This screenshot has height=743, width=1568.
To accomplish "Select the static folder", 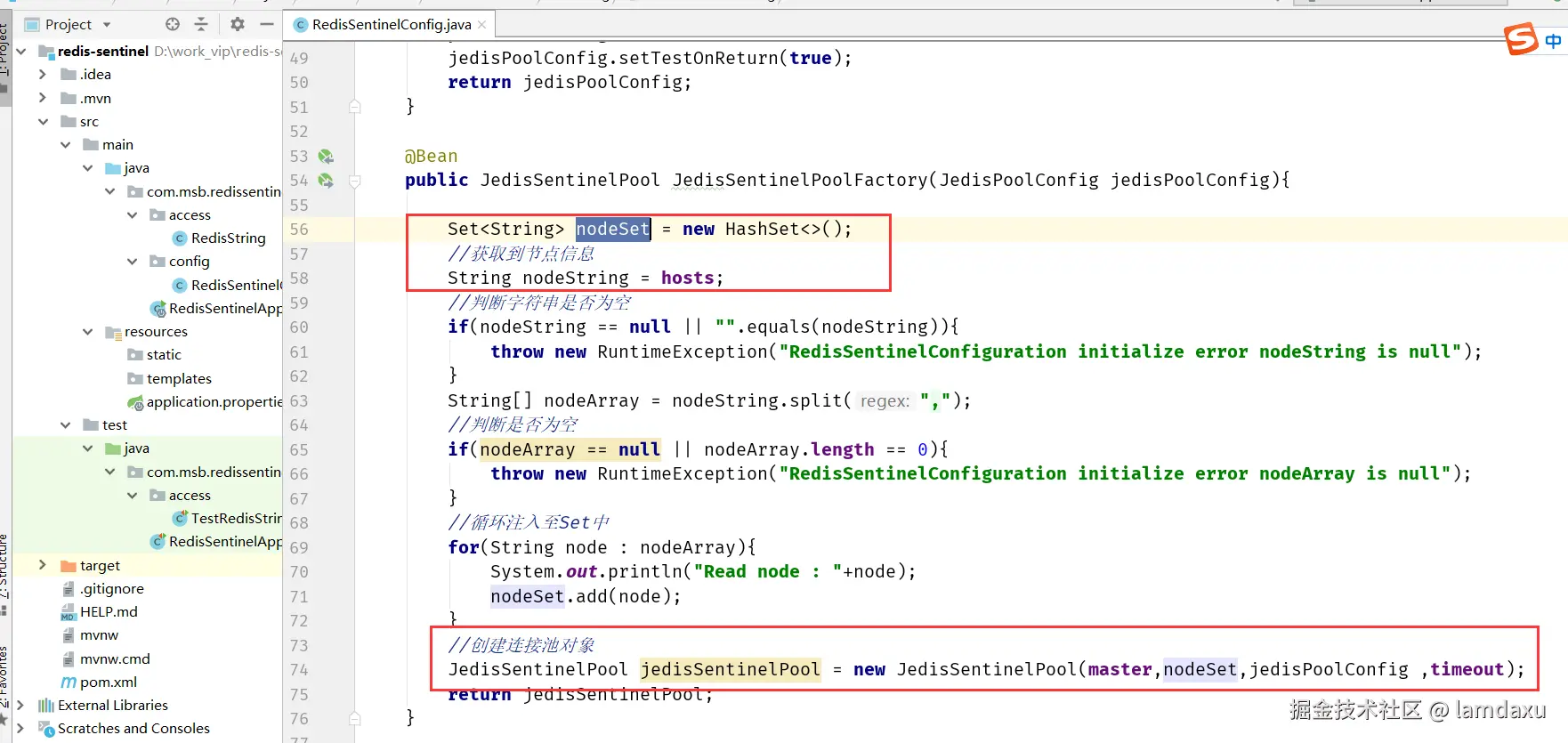I will [x=155, y=355].
